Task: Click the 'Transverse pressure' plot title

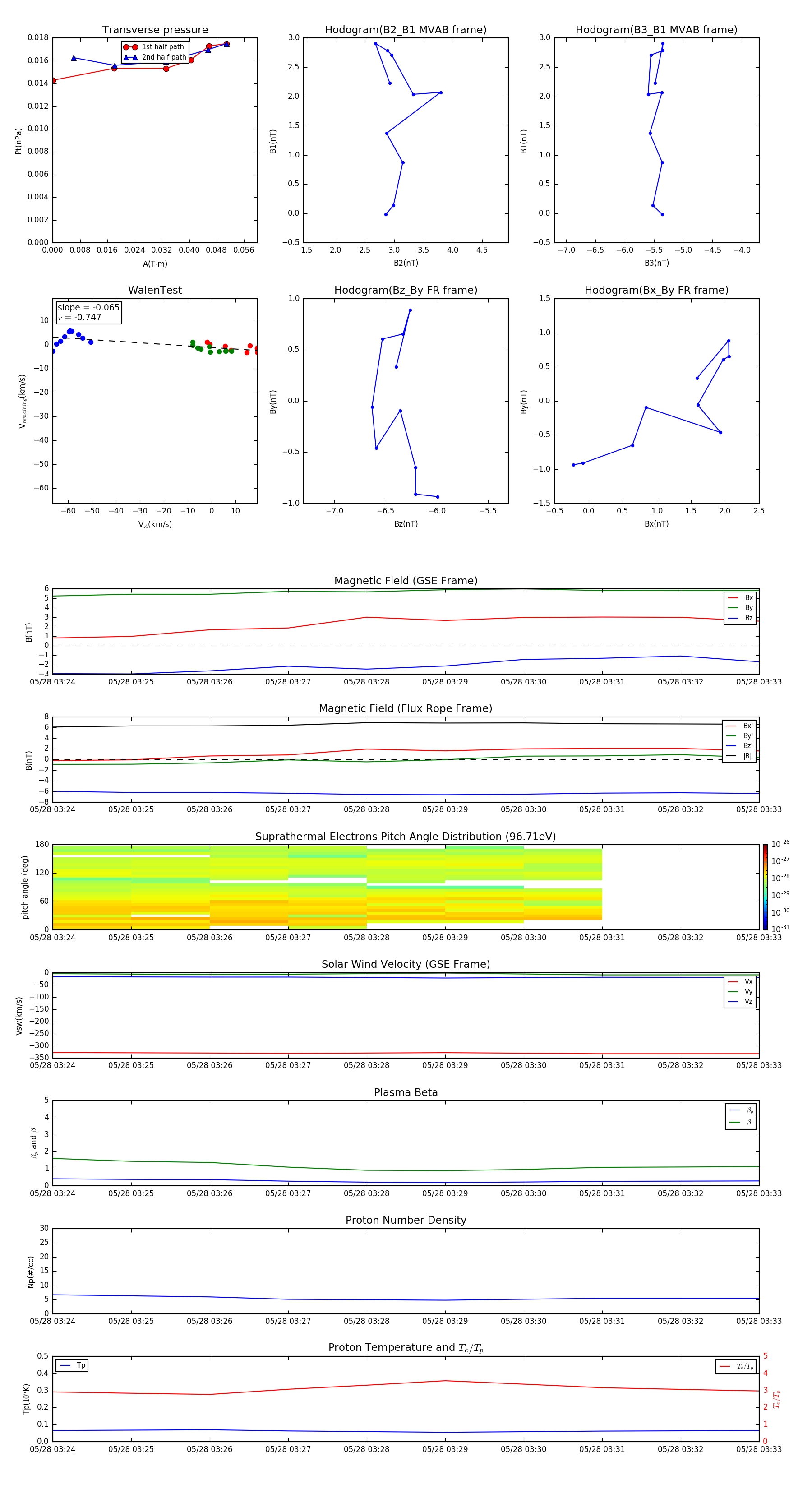Action: click(155, 30)
